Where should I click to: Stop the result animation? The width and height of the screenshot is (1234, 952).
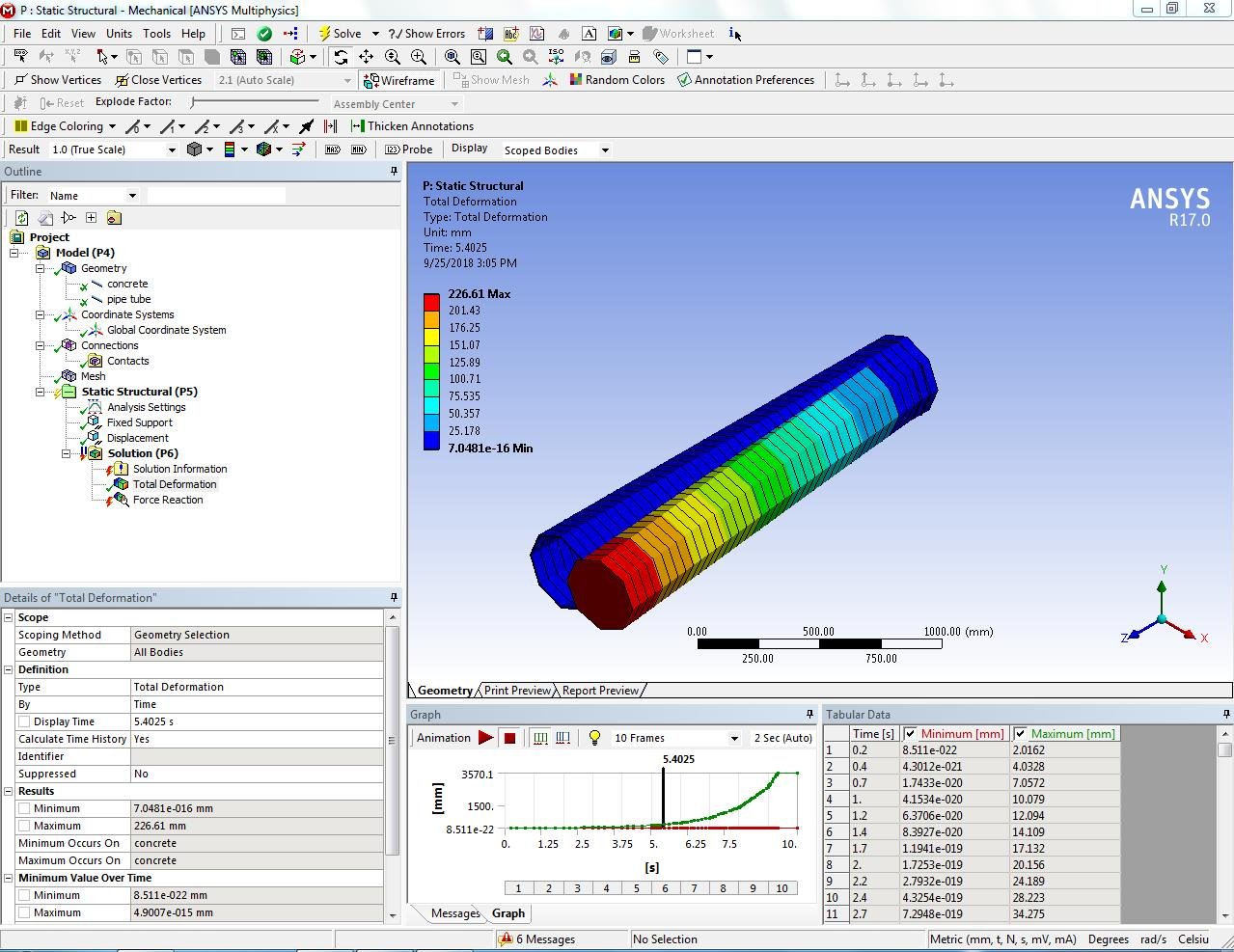510,738
